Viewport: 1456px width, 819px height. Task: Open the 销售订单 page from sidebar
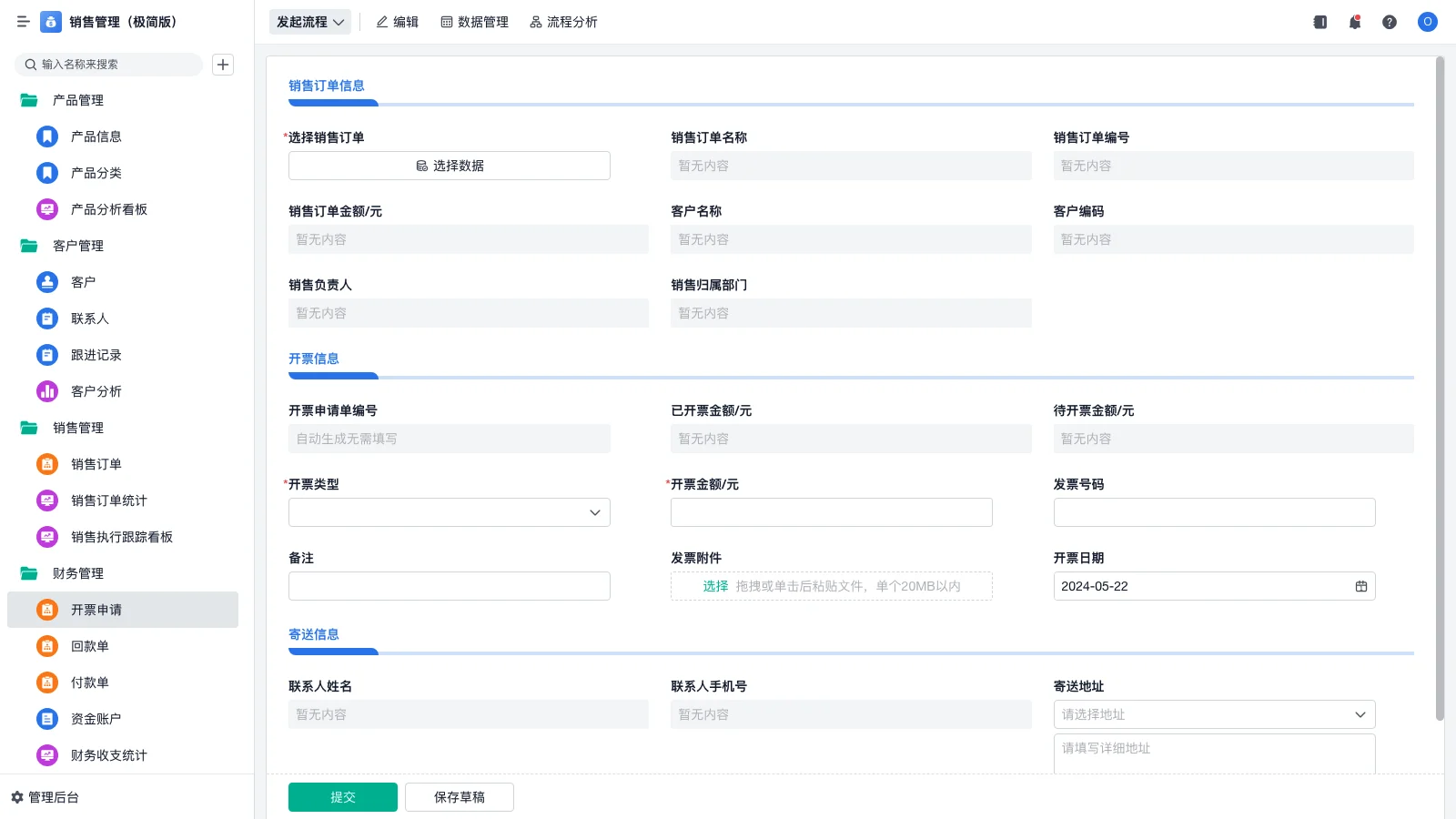click(x=96, y=464)
